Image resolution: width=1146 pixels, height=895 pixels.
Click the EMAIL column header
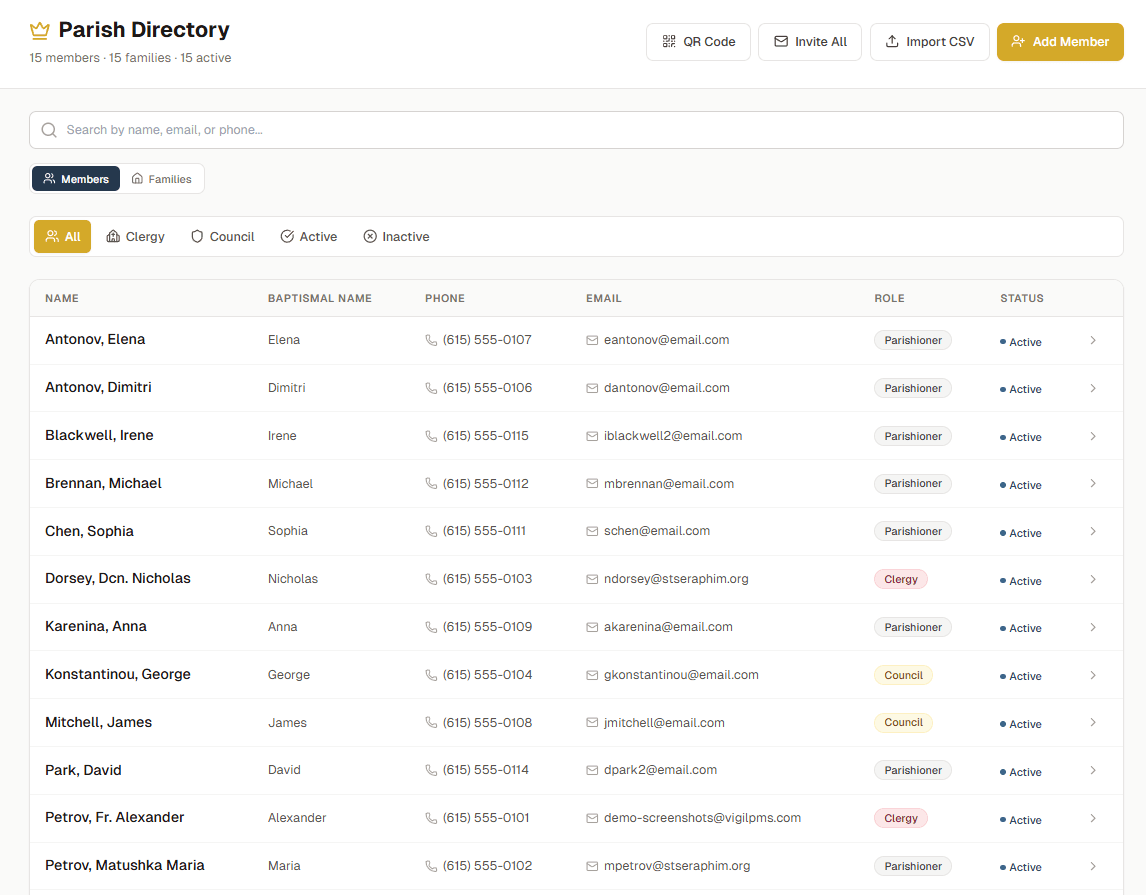[x=604, y=298]
